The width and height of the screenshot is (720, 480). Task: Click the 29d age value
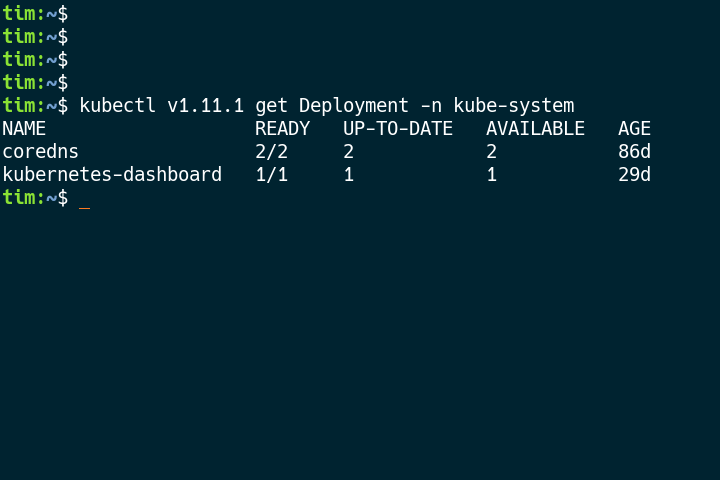click(634, 175)
